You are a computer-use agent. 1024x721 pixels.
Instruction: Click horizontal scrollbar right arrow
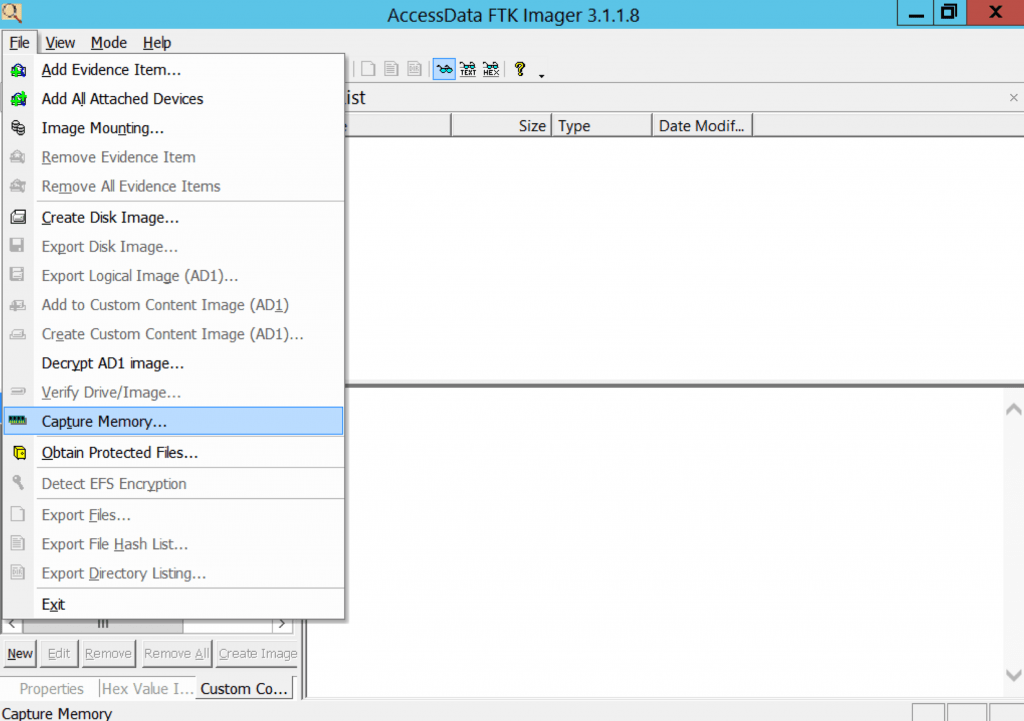tap(282, 624)
